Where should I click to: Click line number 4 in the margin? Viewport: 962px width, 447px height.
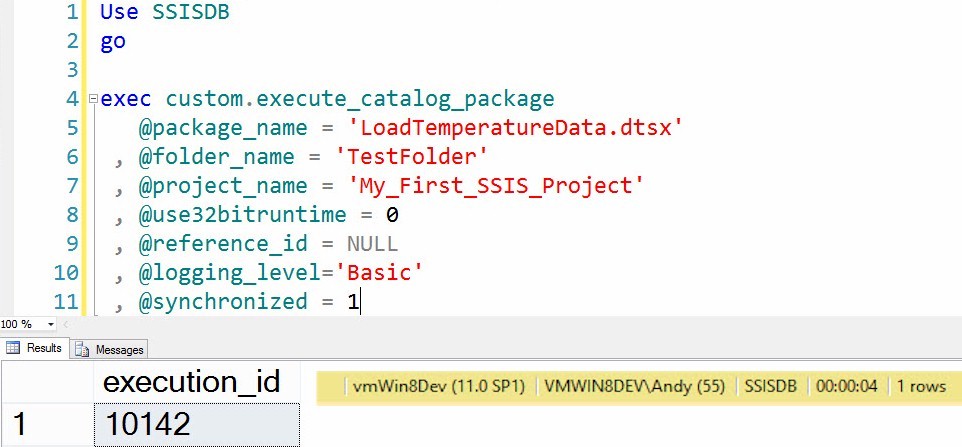tap(71, 99)
